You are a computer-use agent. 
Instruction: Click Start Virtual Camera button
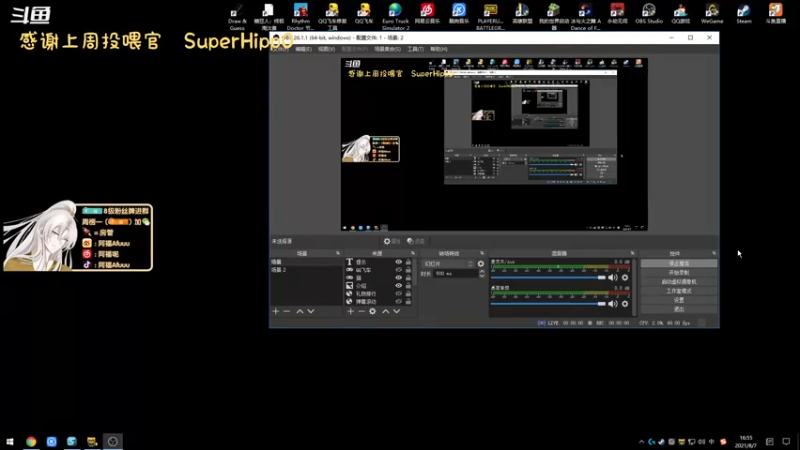pos(679,282)
